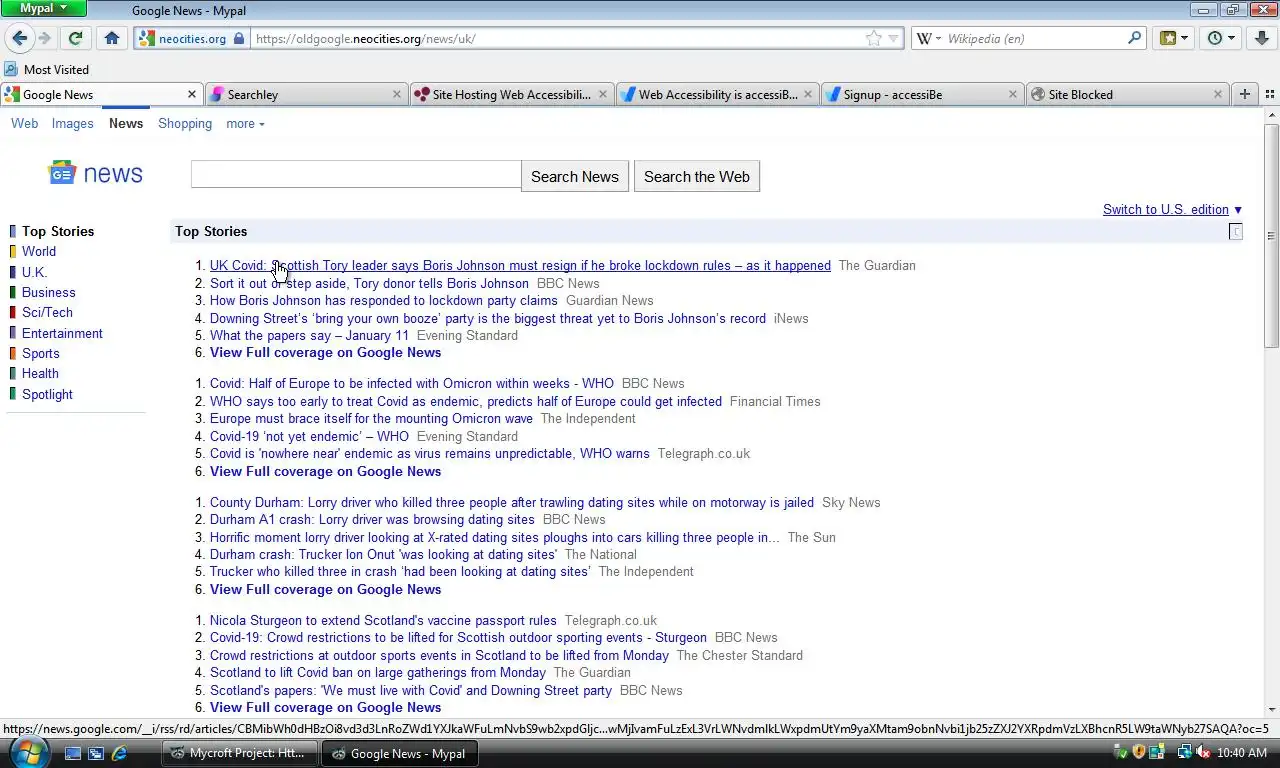Image resolution: width=1280 pixels, height=768 pixels.
Task: Start a search with the magnifier icon
Action: tap(1134, 39)
